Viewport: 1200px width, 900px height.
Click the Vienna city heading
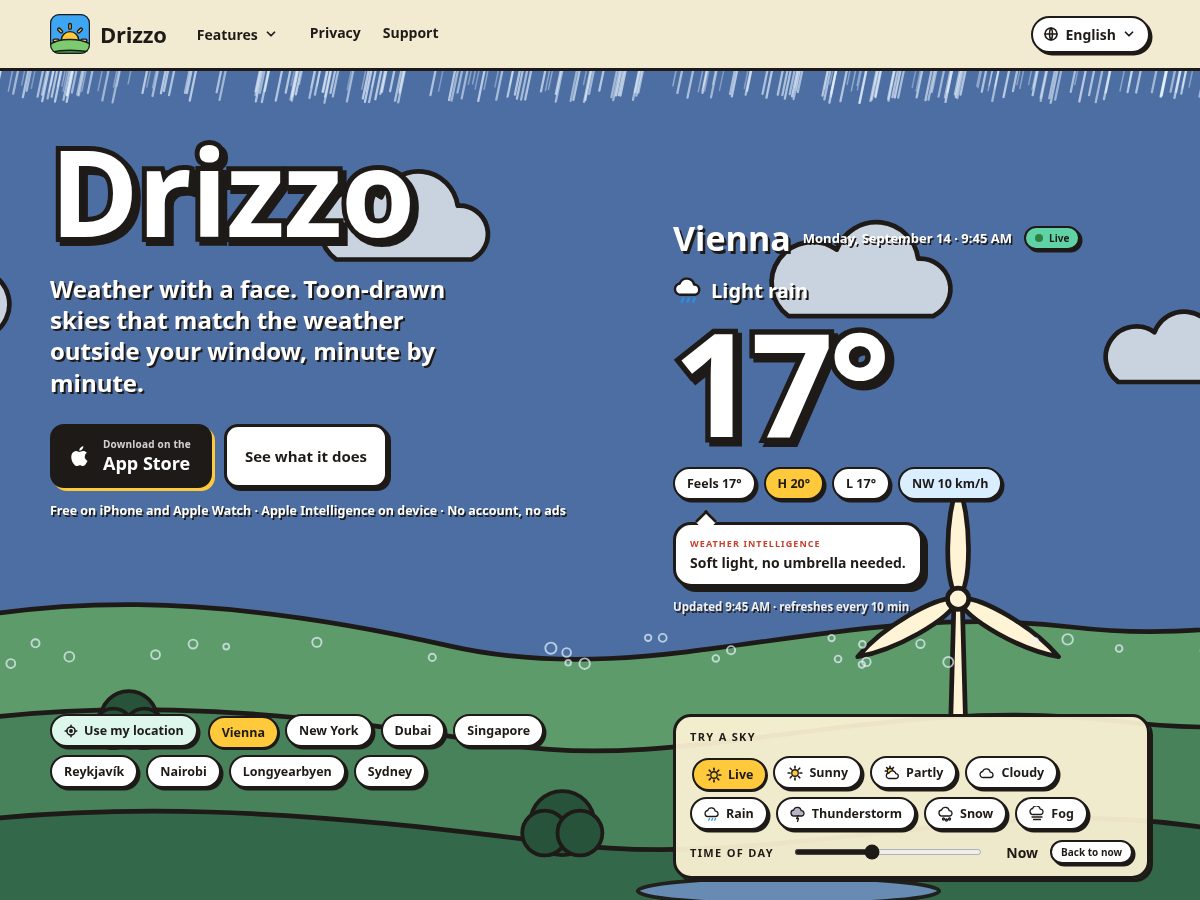click(731, 239)
